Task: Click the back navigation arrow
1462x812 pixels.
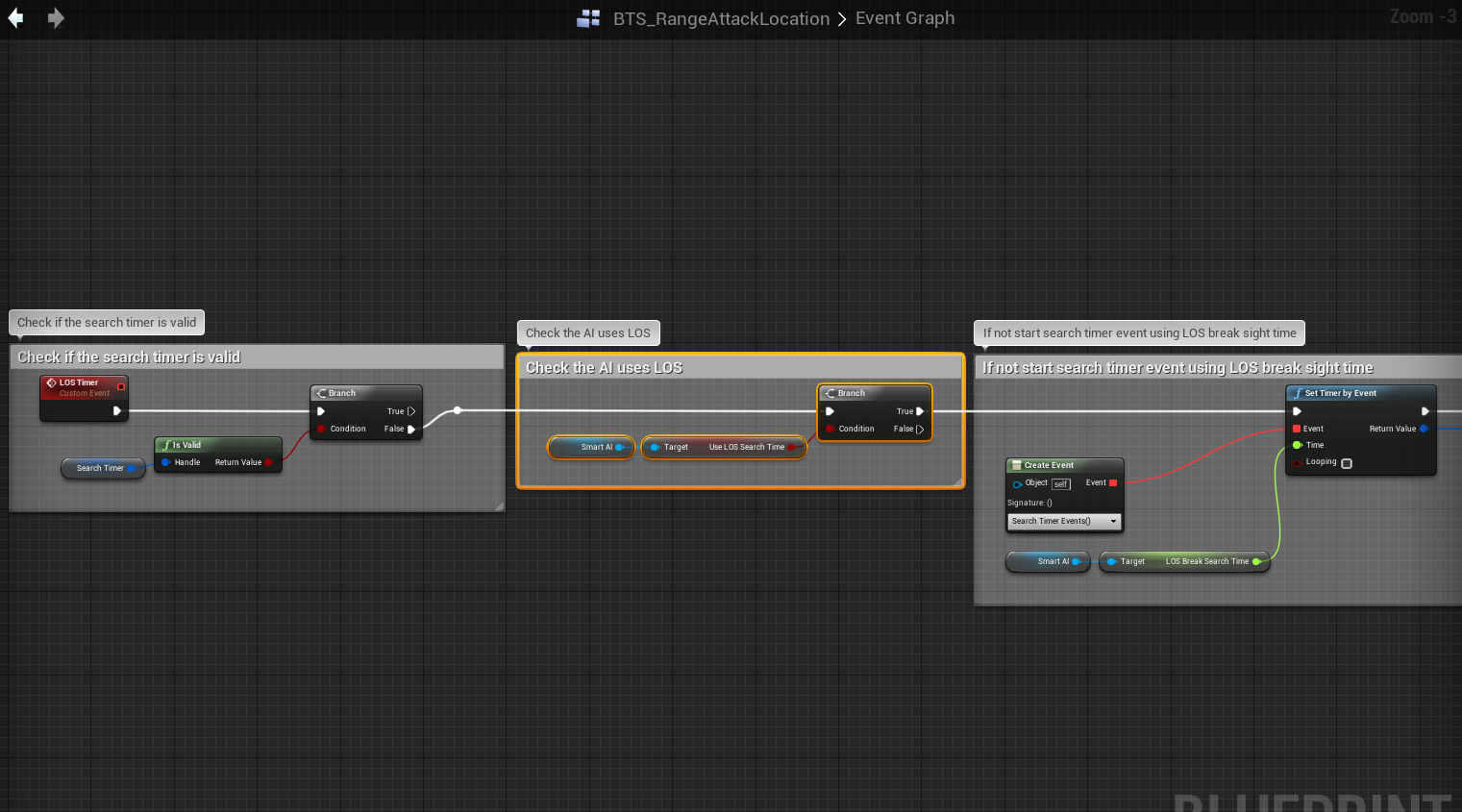Action: (15, 18)
